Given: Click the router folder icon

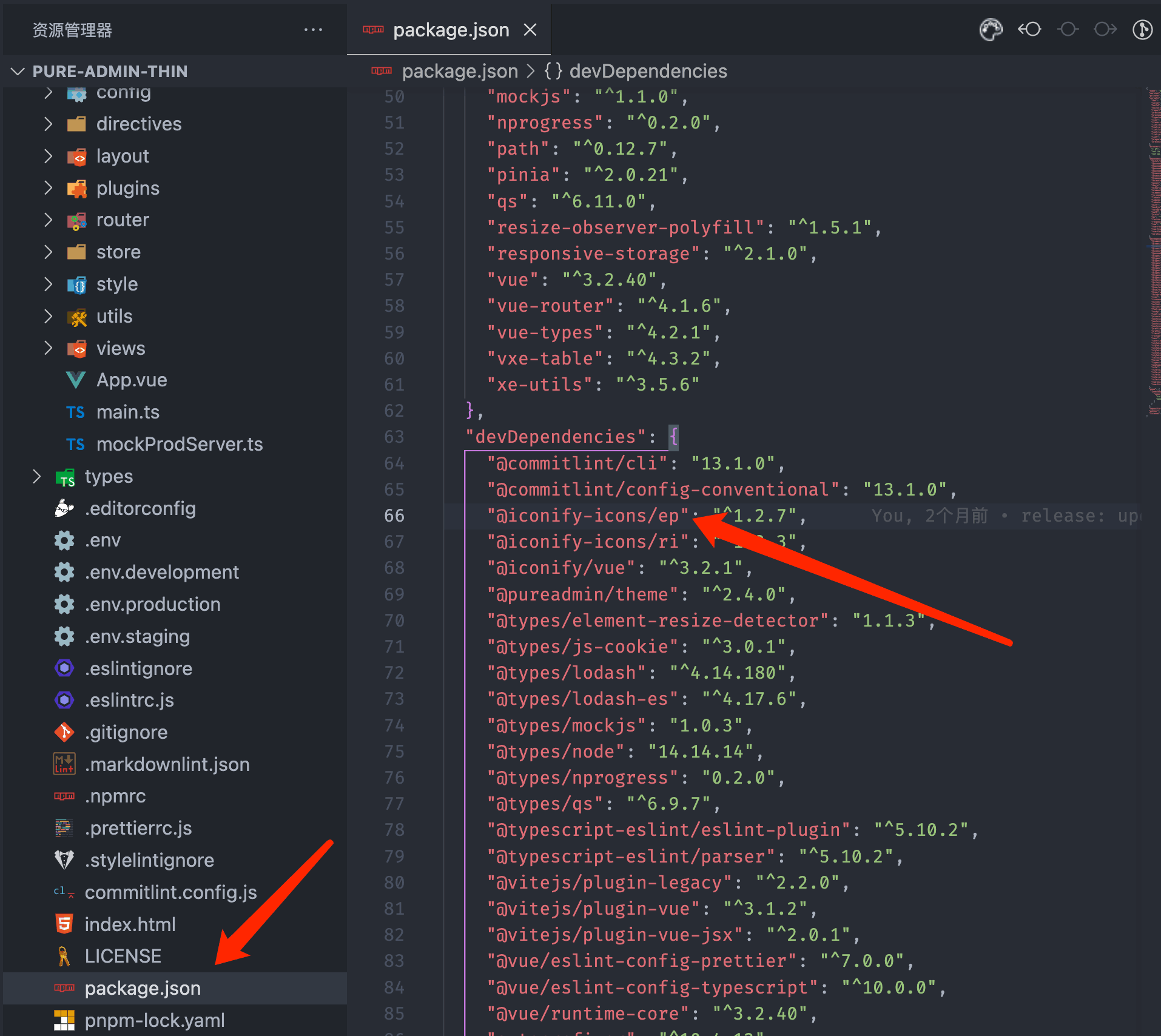Looking at the screenshot, I should tap(76, 221).
